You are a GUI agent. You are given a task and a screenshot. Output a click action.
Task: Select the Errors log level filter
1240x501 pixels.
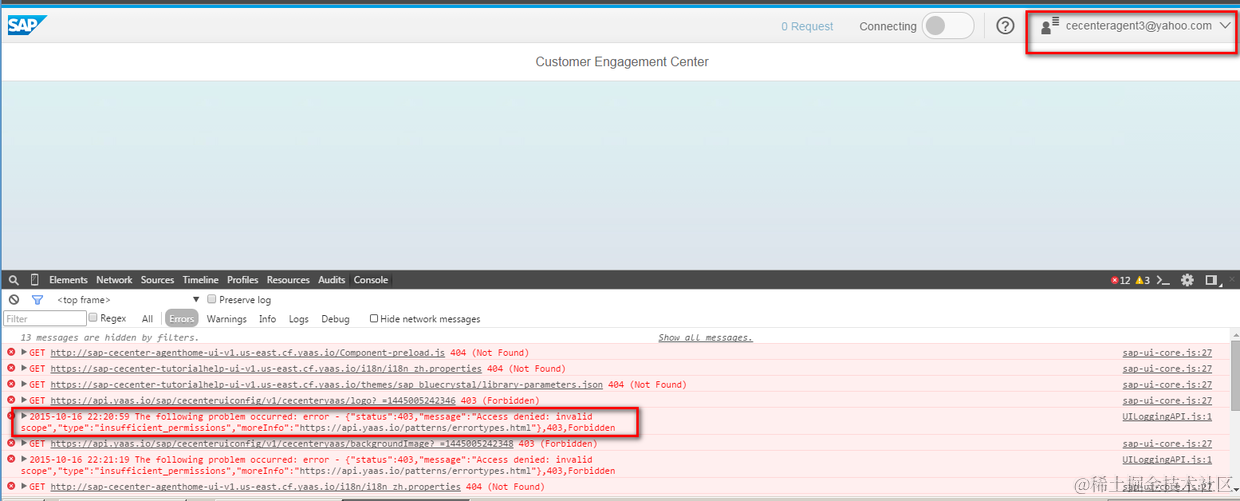[181, 319]
